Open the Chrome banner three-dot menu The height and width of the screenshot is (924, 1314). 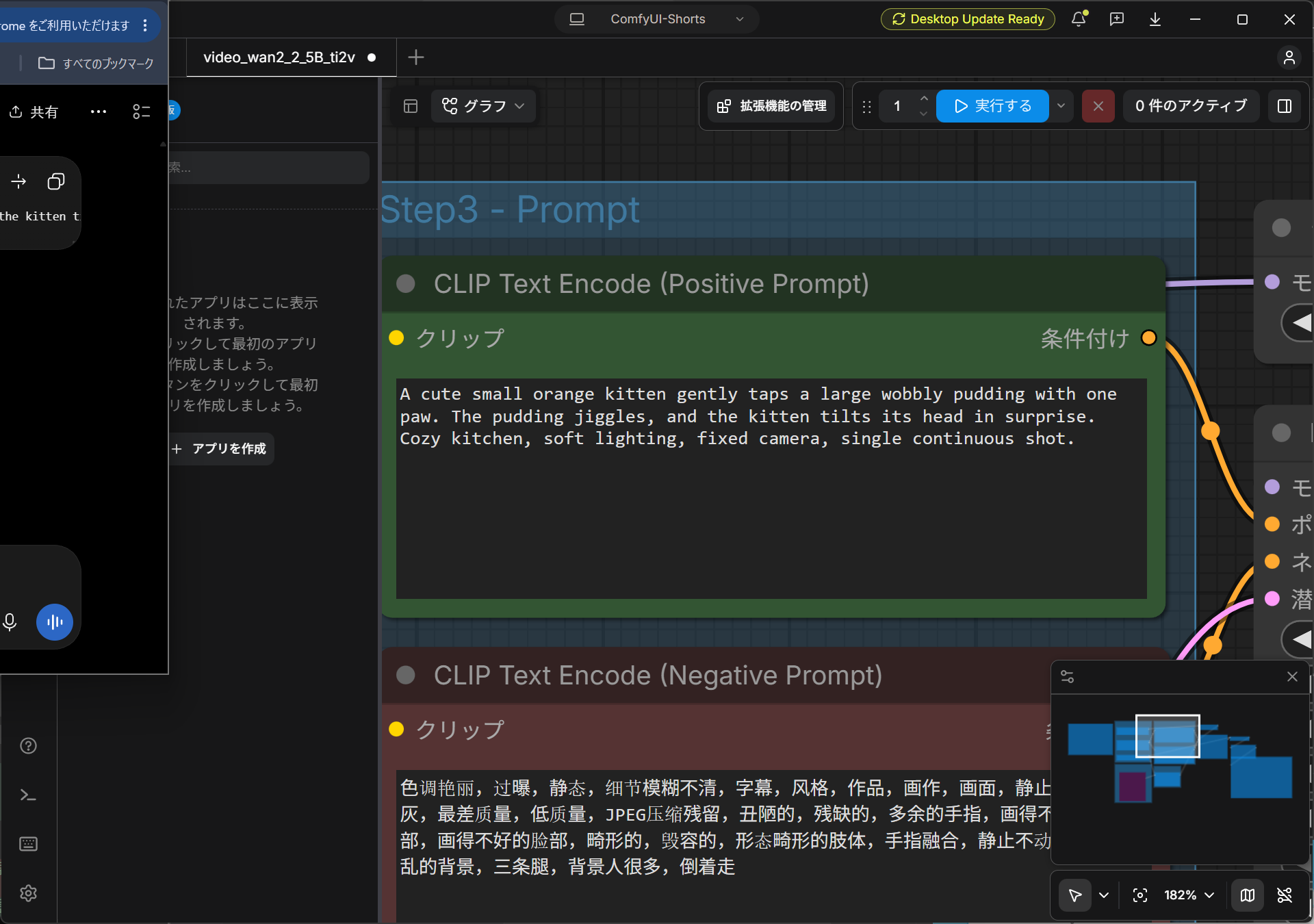click(x=145, y=25)
